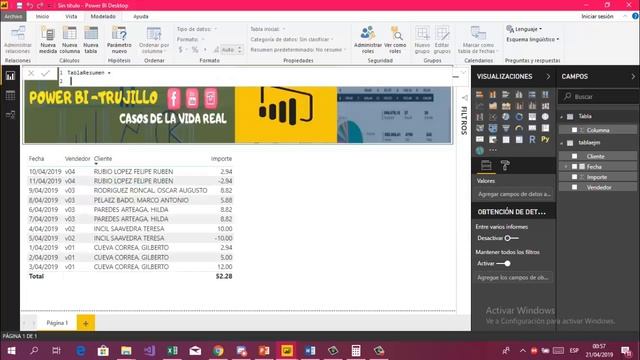Toggle the Entre varios informes switch
The image size is (640, 360).
coord(511,238)
